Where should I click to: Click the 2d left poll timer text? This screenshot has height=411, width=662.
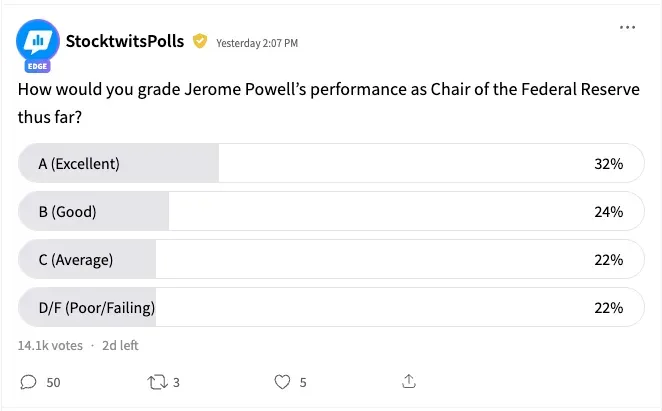tap(120, 345)
